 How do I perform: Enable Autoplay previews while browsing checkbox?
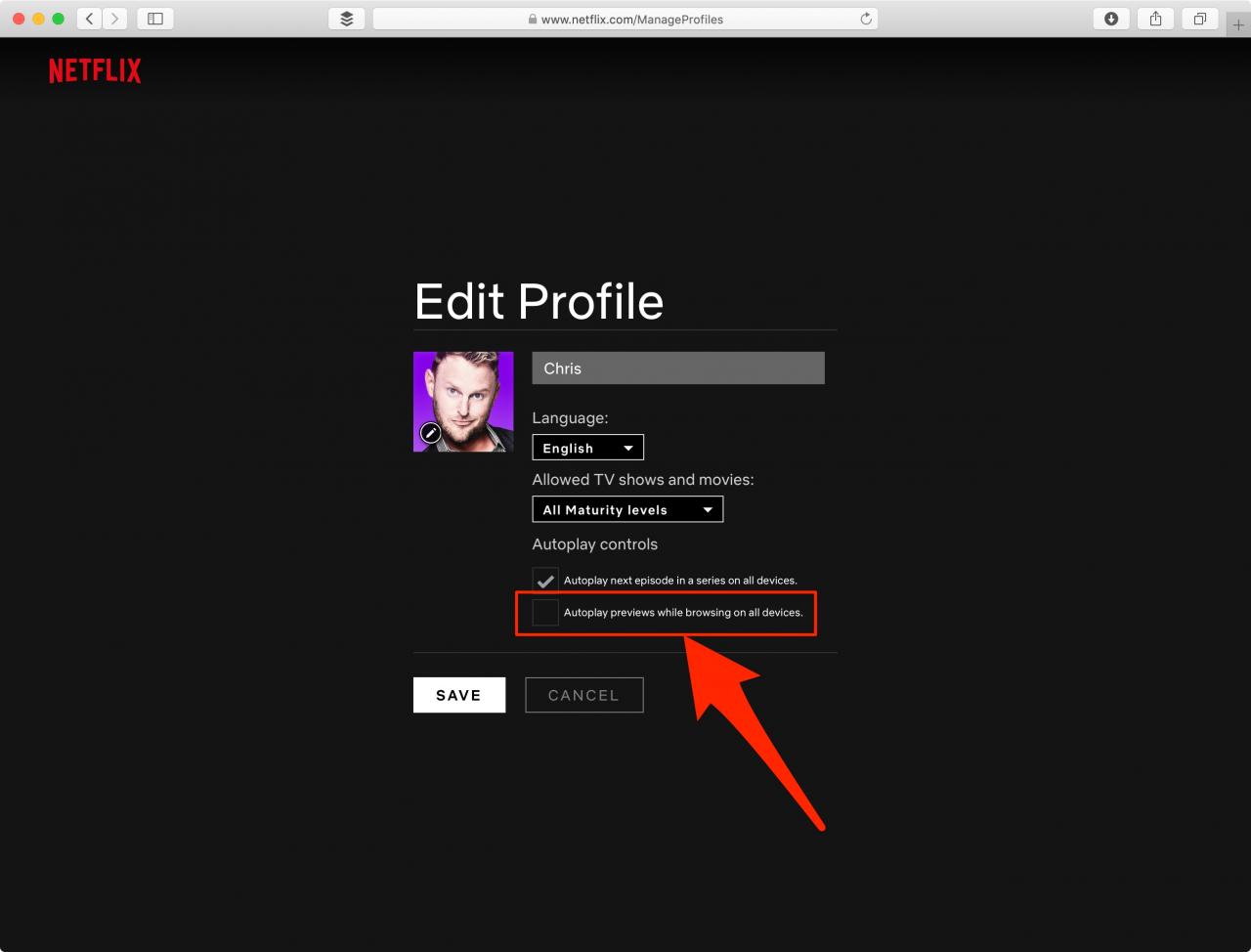coord(545,612)
